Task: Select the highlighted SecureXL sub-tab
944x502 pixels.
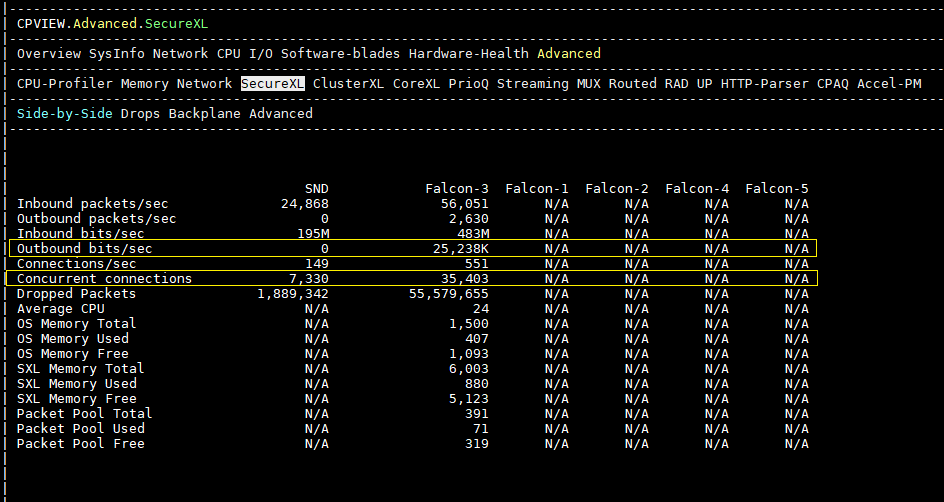Action: tap(273, 84)
